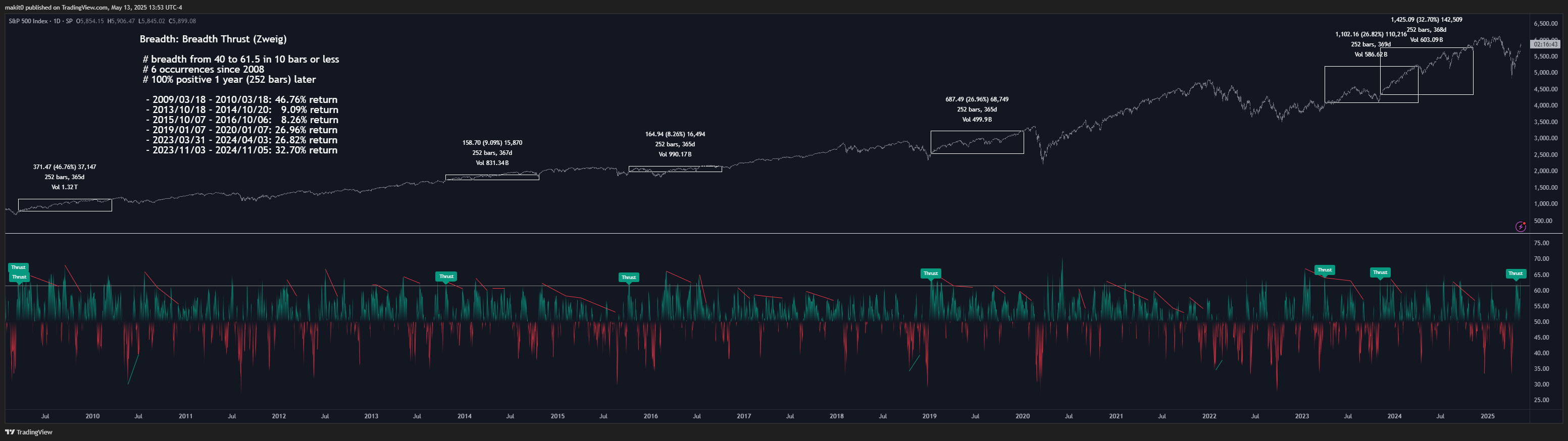Select the Thrust marker in spring 2023

(1325, 270)
